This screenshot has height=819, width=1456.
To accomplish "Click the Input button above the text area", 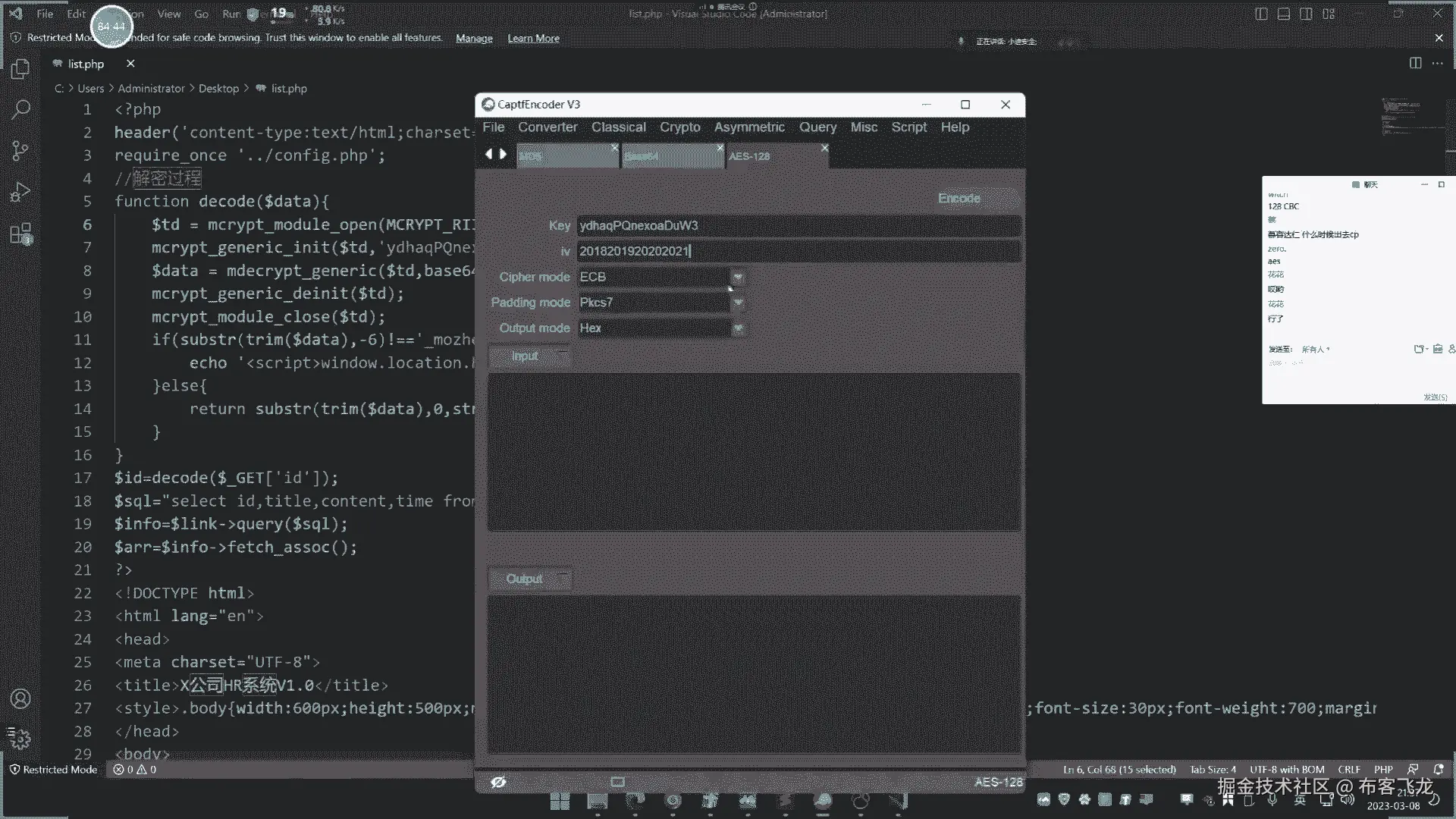I will coord(525,356).
